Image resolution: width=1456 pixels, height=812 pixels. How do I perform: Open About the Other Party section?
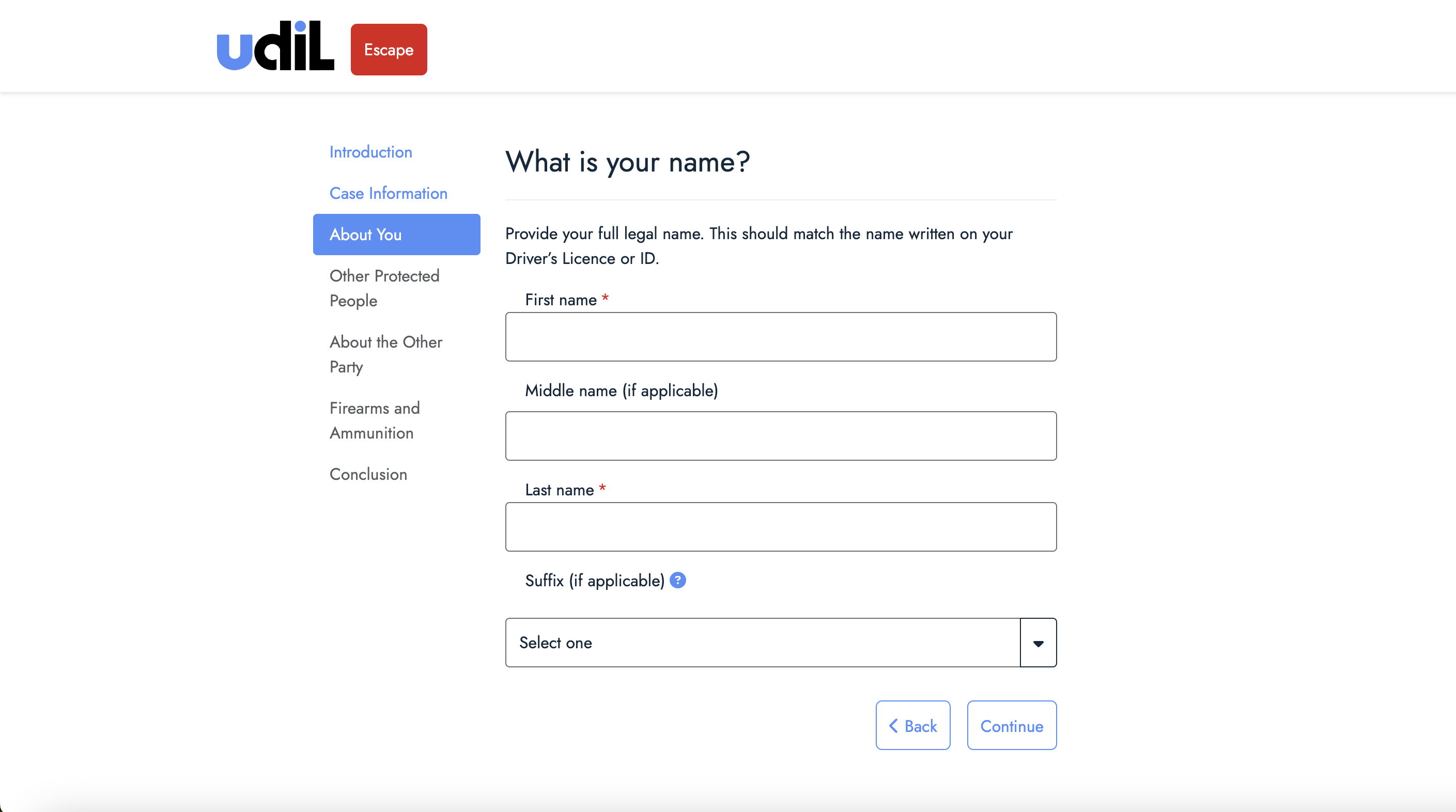point(385,354)
